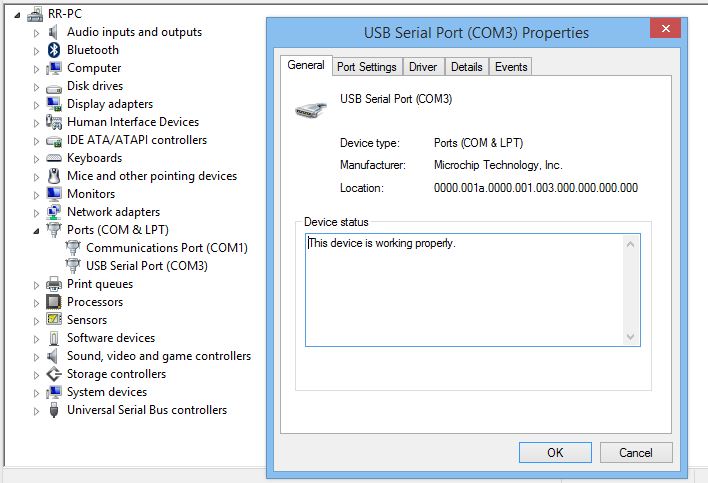The height and width of the screenshot is (483, 708).
Task: Collapse the RR-PC root node
Action: (18, 15)
